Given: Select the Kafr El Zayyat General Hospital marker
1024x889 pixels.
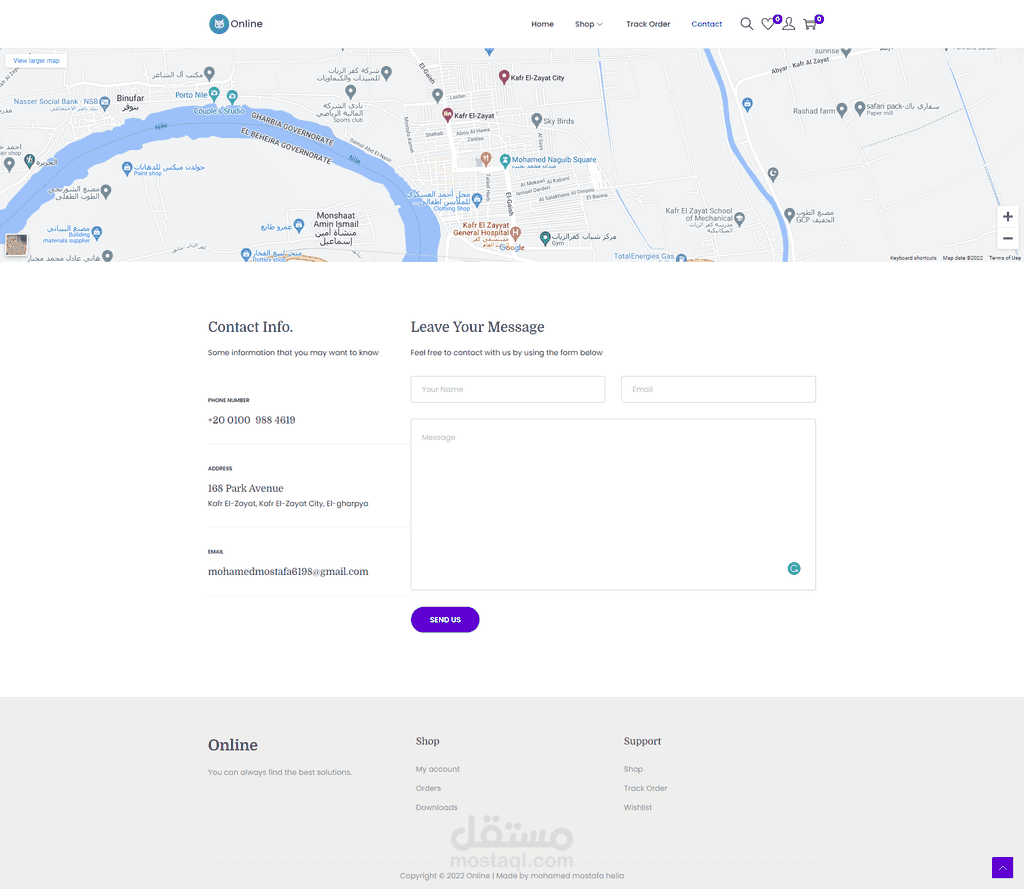Looking at the screenshot, I should click(515, 233).
